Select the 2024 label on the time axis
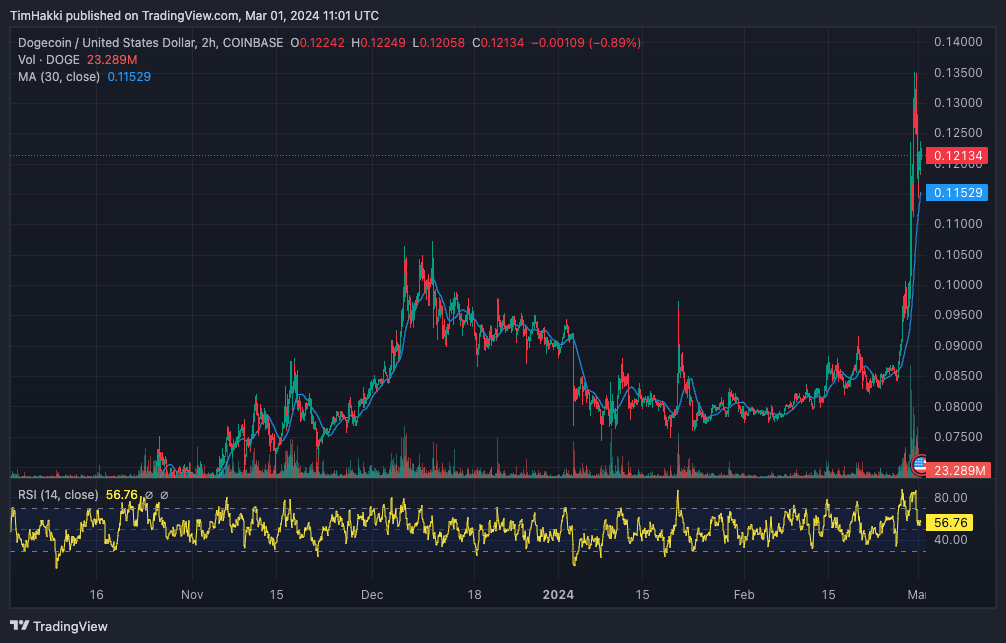This screenshot has height=643, width=1006. pyautogui.click(x=558, y=594)
